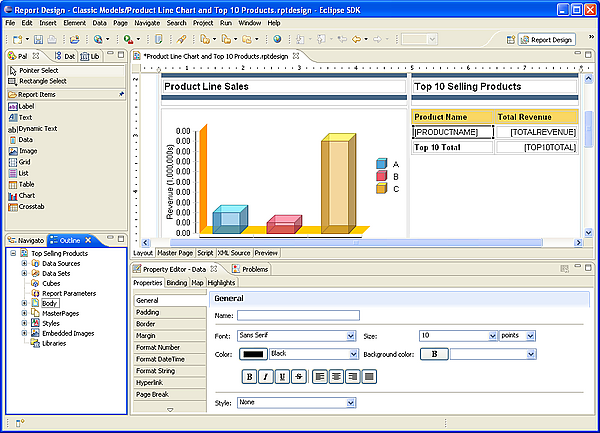Select the List report item

[x=19, y=173]
